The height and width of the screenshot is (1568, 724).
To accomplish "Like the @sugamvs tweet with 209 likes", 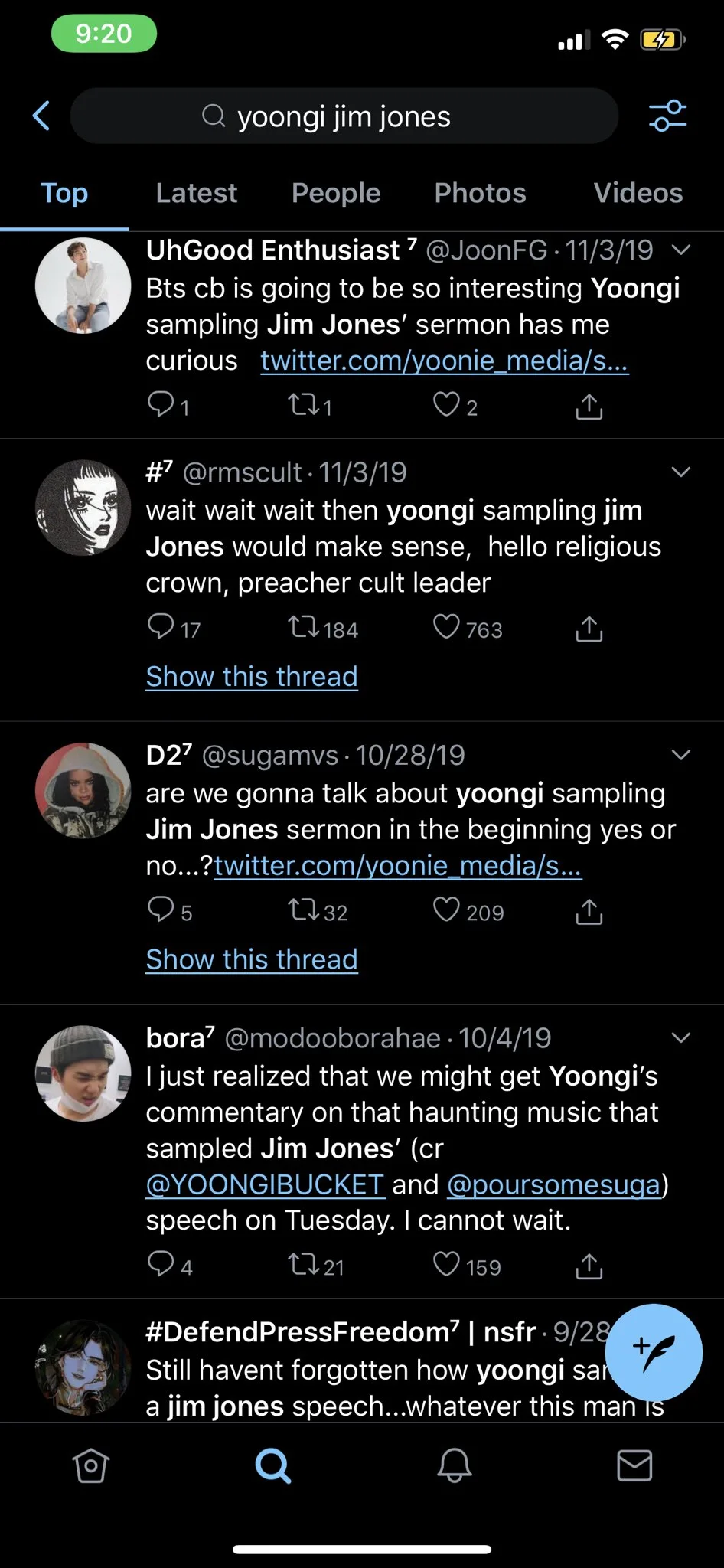I will click(446, 911).
